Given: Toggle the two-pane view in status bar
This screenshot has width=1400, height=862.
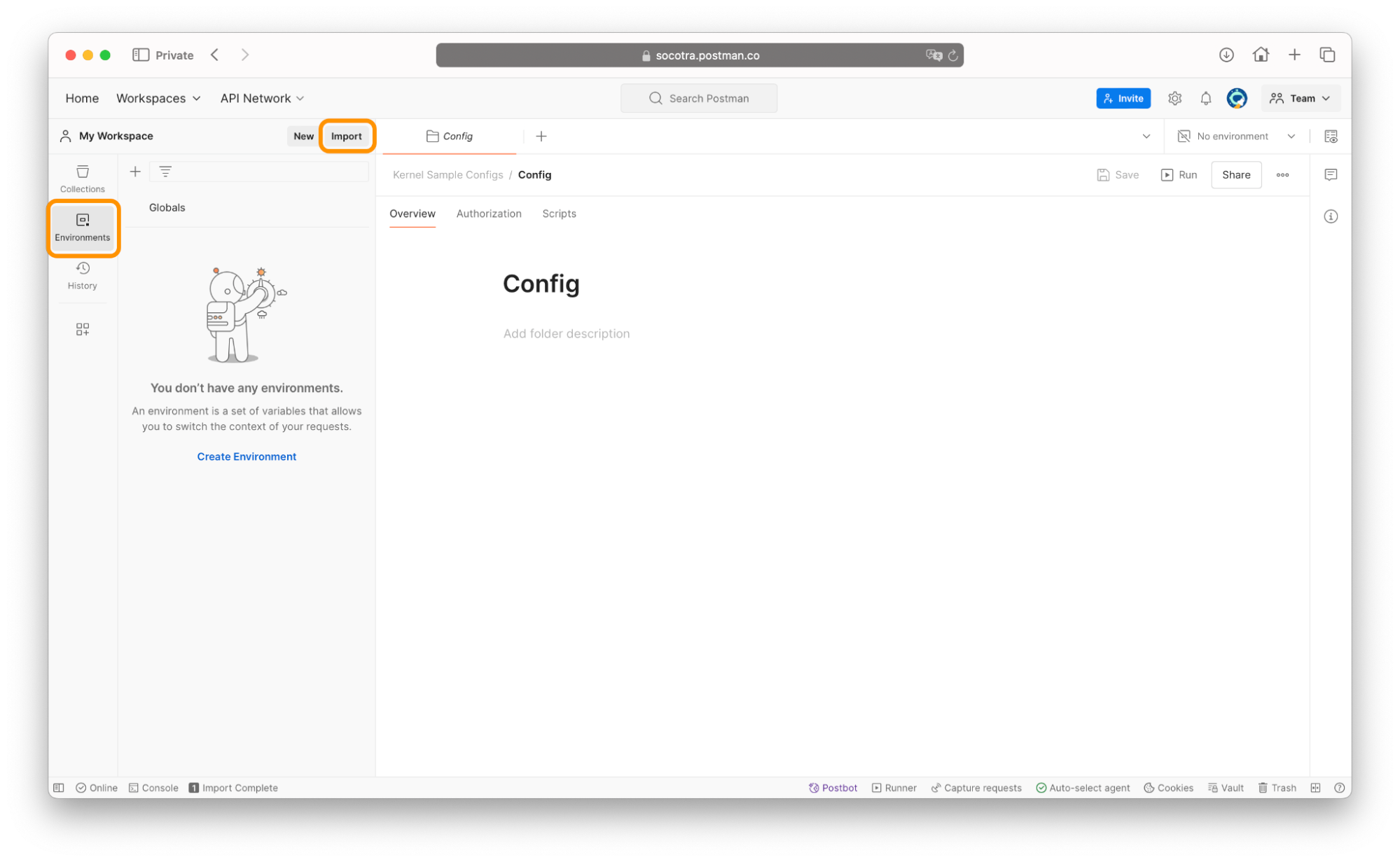Looking at the screenshot, I should pos(1315,788).
